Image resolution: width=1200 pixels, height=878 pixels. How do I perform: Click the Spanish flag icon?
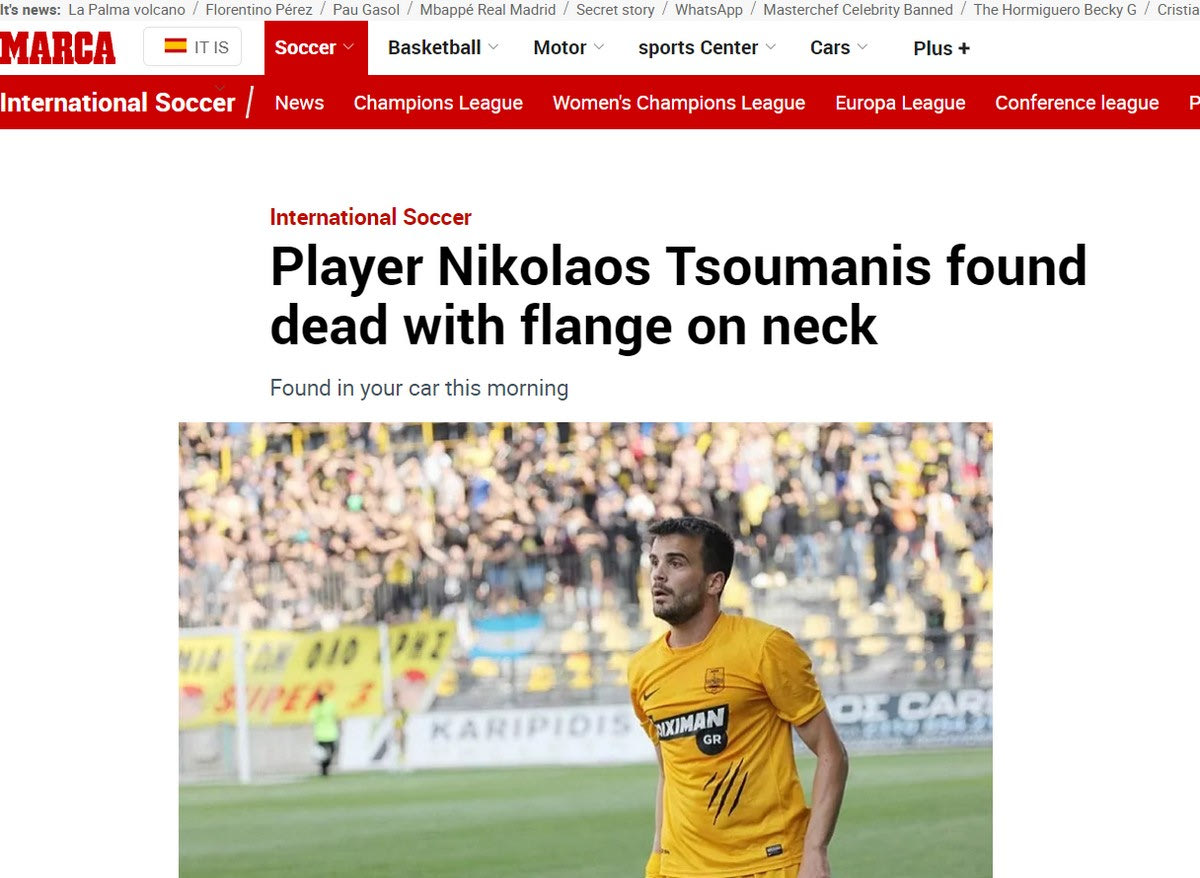(175, 46)
